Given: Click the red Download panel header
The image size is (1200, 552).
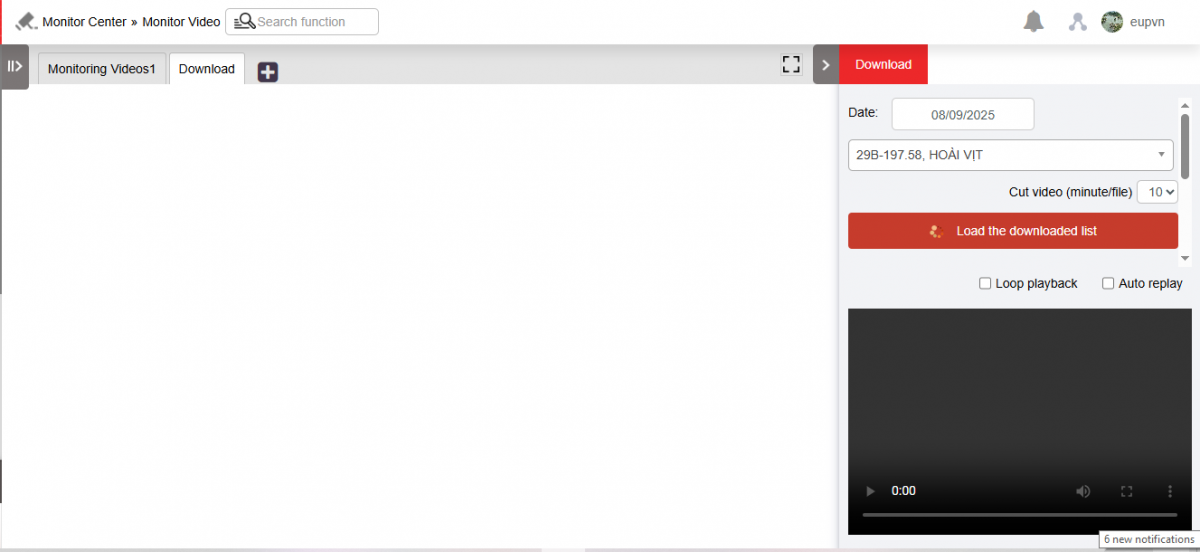Looking at the screenshot, I should click(x=884, y=64).
